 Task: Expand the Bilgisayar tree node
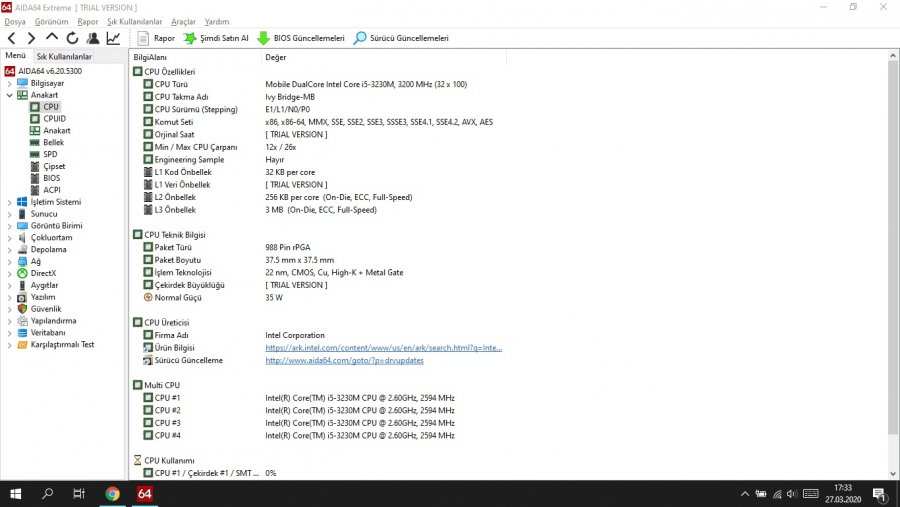pos(9,83)
